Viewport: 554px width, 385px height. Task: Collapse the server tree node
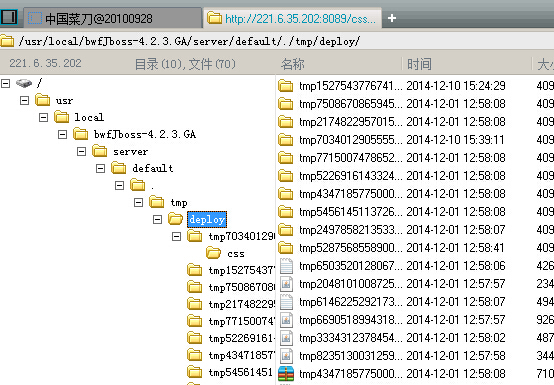click(x=82, y=151)
